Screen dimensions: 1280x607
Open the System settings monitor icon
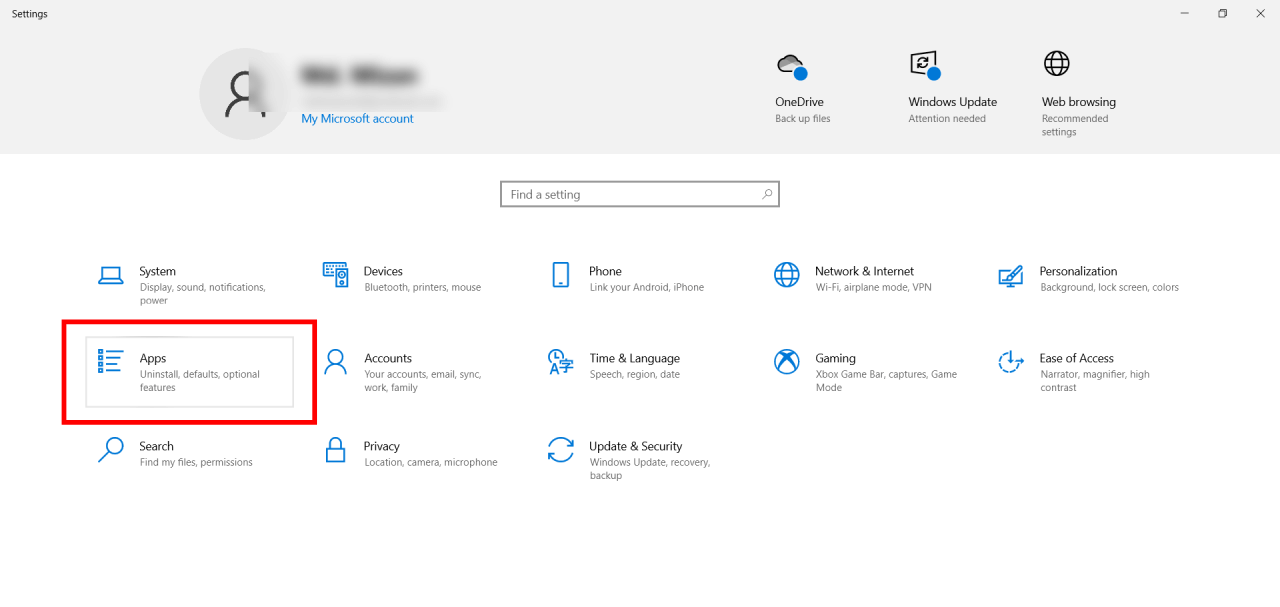pos(110,275)
